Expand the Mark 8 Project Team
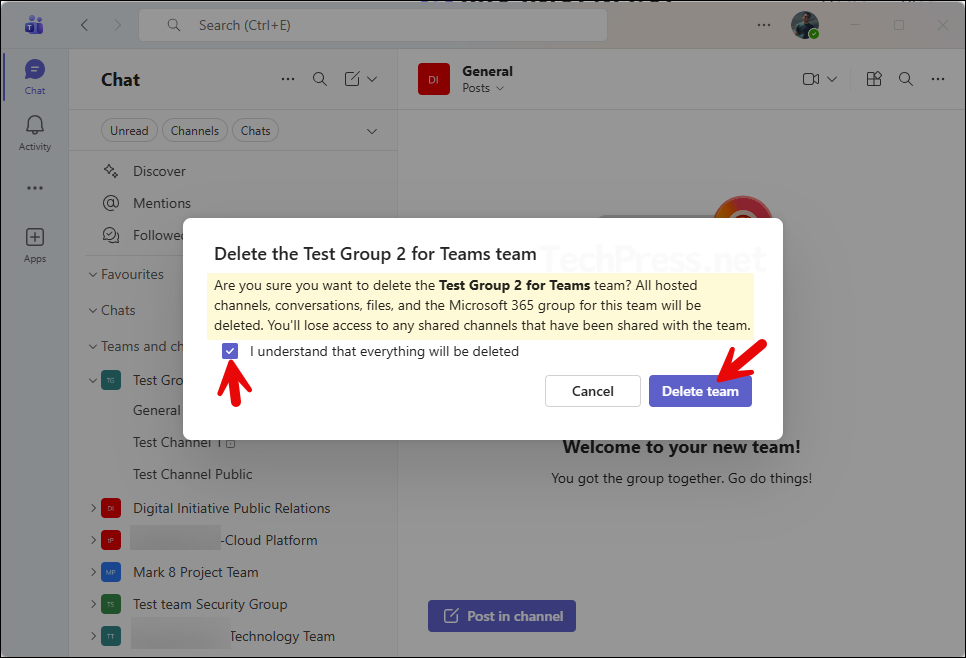The height and width of the screenshot is (658, 966). [94, 572]
